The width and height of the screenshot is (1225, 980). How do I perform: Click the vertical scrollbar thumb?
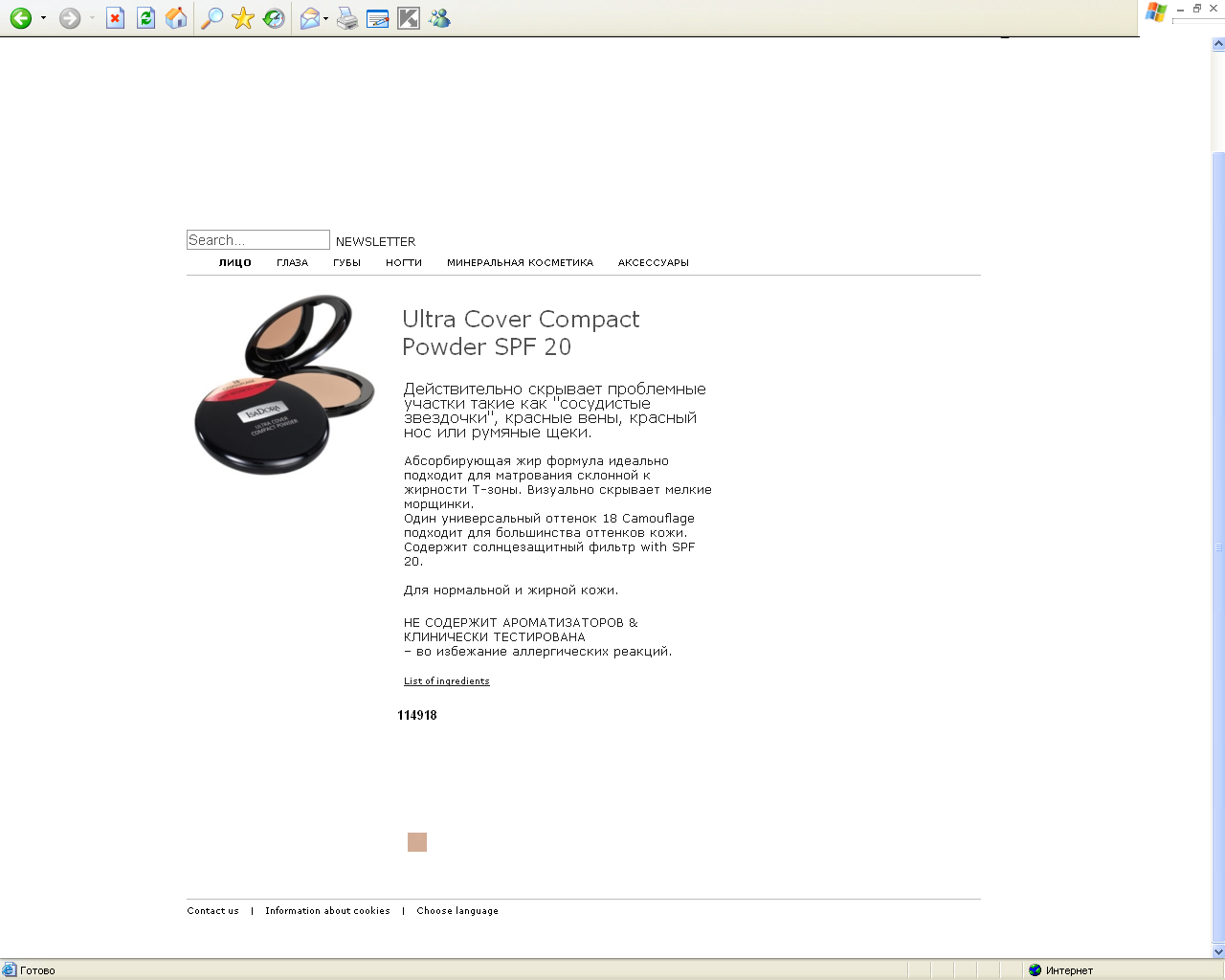(1218, 547)
